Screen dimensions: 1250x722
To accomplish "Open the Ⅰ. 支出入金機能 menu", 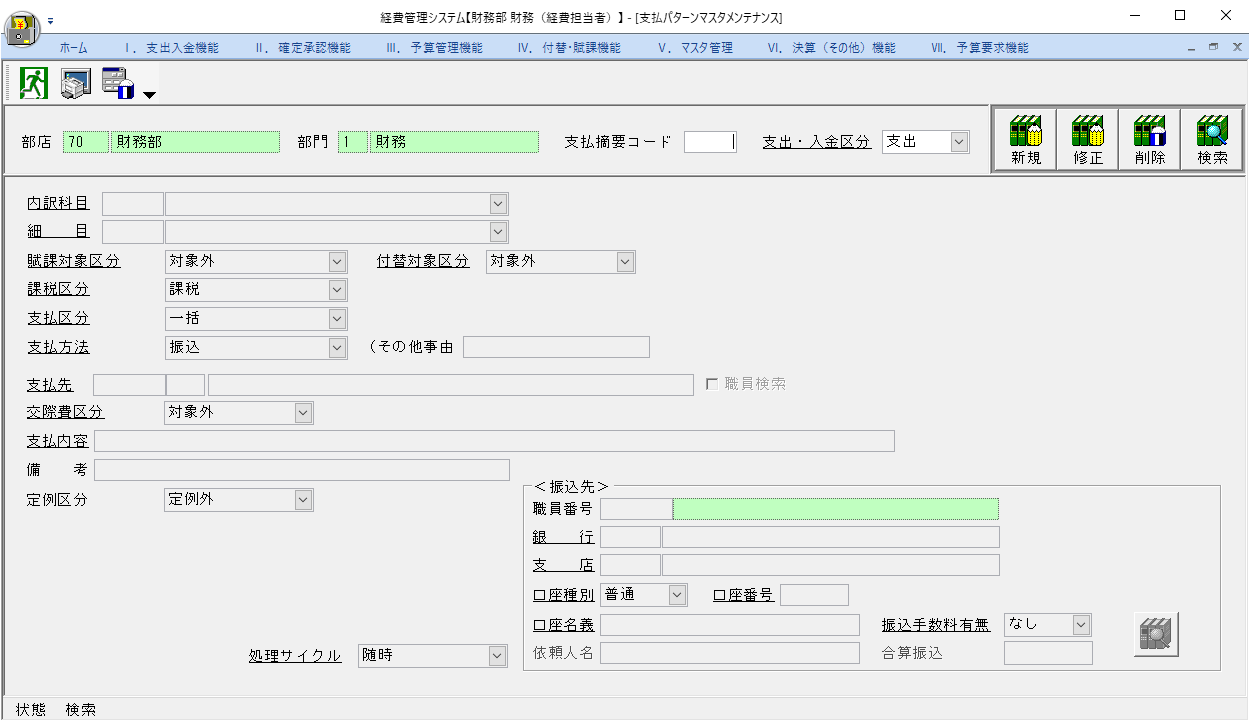I will pos(172,48).
